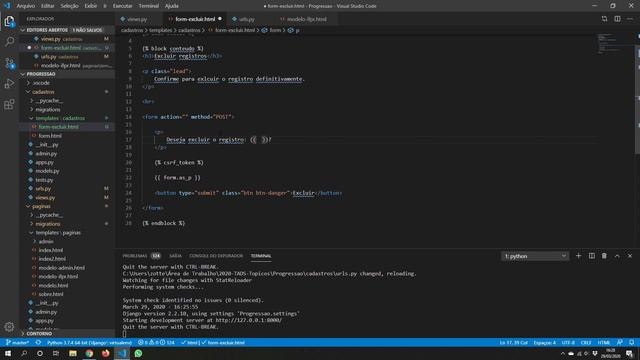Open the errors and warnings count in status bar
This screenshot has height=360, width=640.
pyautogui.click(x=156, y=342)
